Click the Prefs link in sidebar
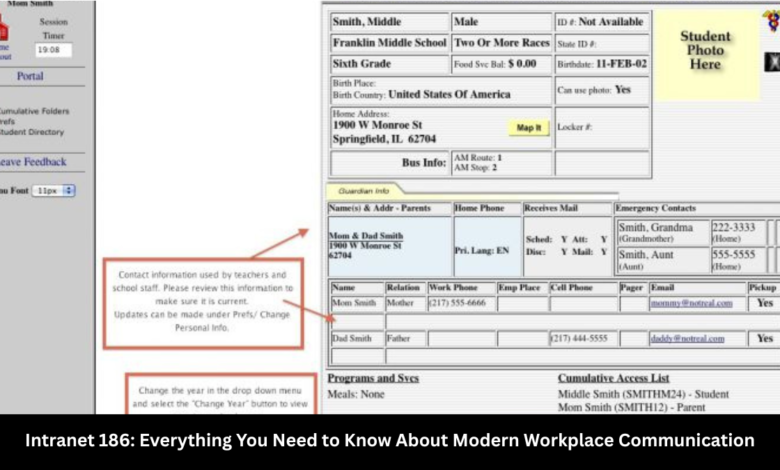Screen dimensions: 780x470 (x=7, y=121)
